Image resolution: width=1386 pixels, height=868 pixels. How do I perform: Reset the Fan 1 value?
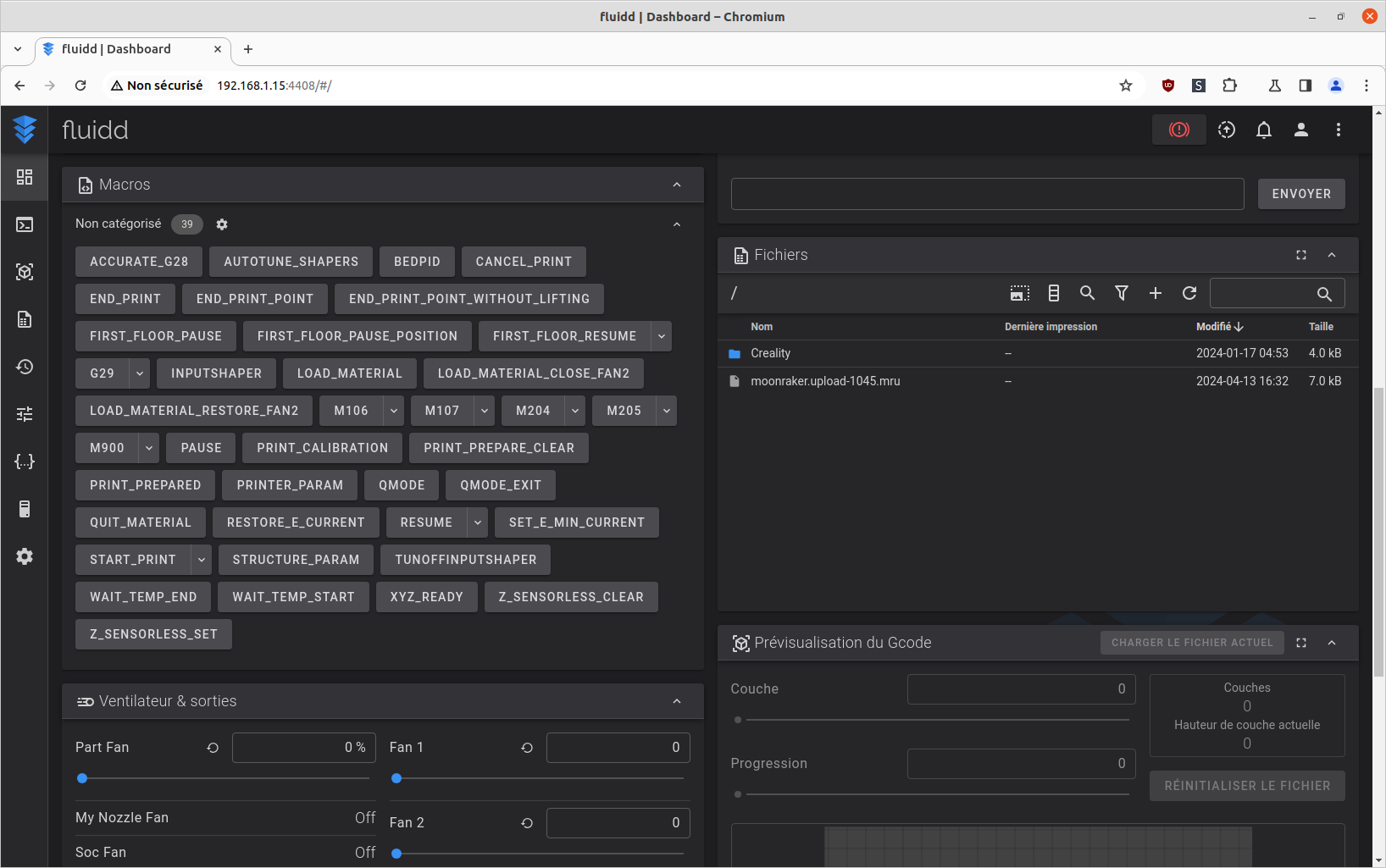point(527,748)
